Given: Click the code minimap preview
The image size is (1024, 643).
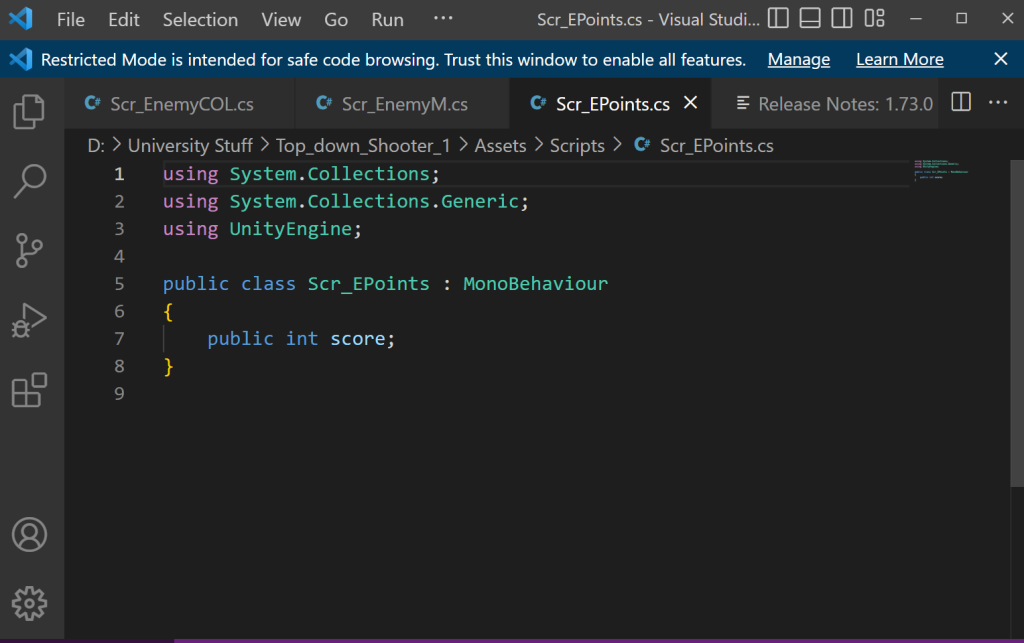Looking at the screenshot, I should tap(941, 170).
